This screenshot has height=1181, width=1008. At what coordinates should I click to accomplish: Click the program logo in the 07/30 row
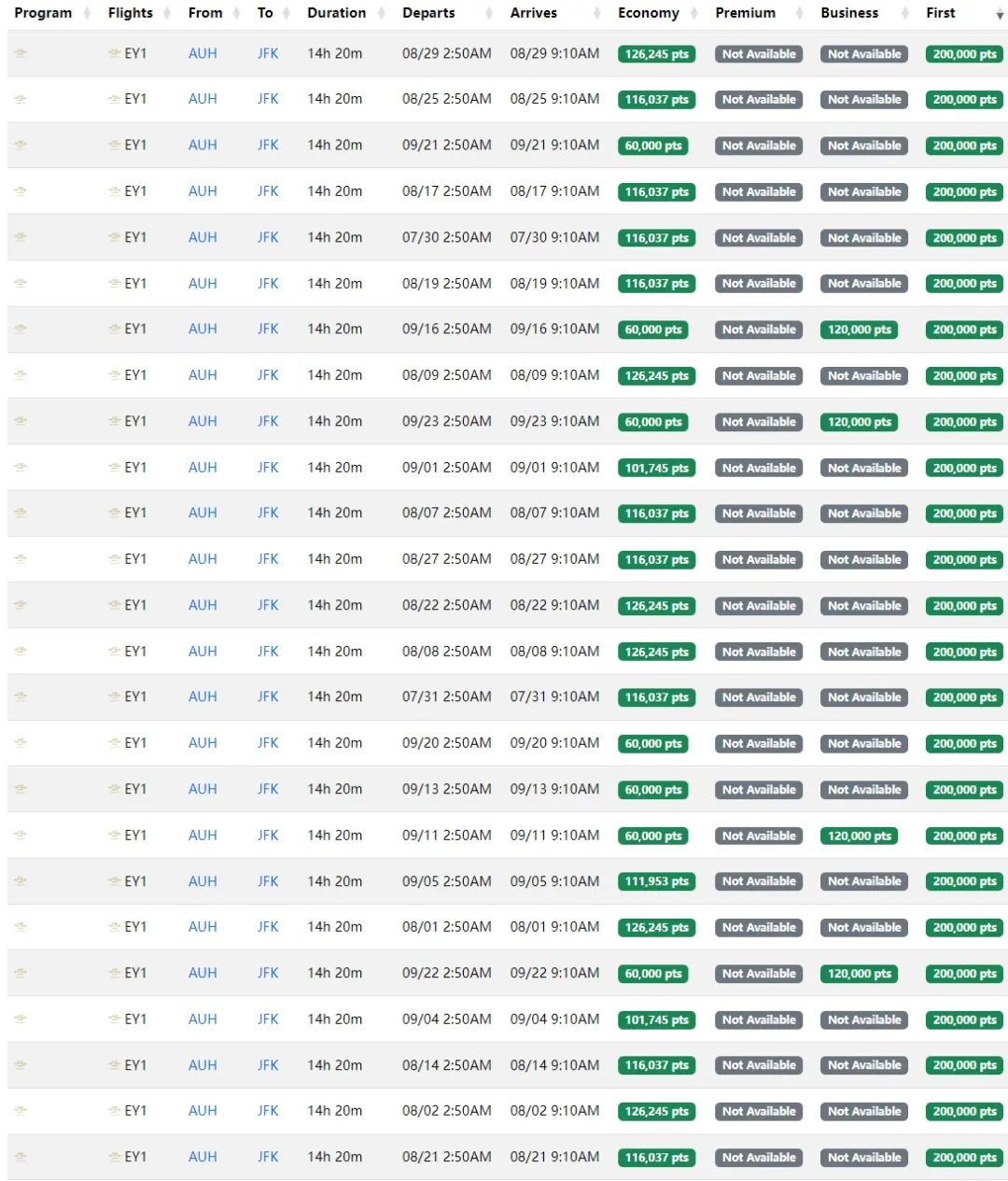point(21,237)
